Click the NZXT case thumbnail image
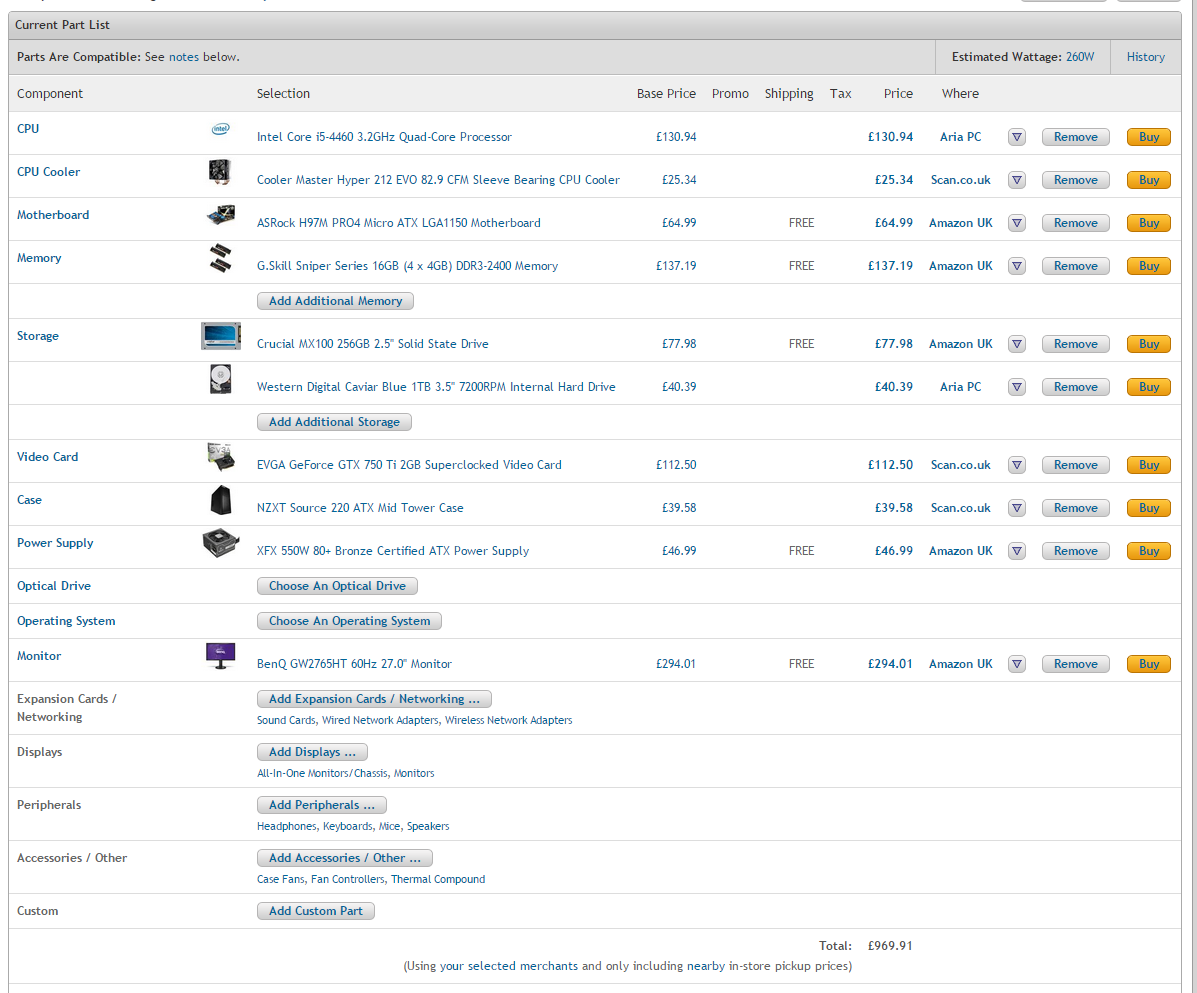The width and height of the screenshot is (1197, 993). click(x=221, y=500)
